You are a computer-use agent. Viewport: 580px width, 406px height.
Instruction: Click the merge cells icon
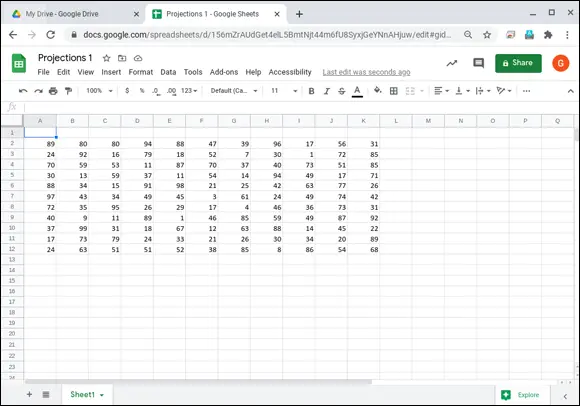pos(410,91)
